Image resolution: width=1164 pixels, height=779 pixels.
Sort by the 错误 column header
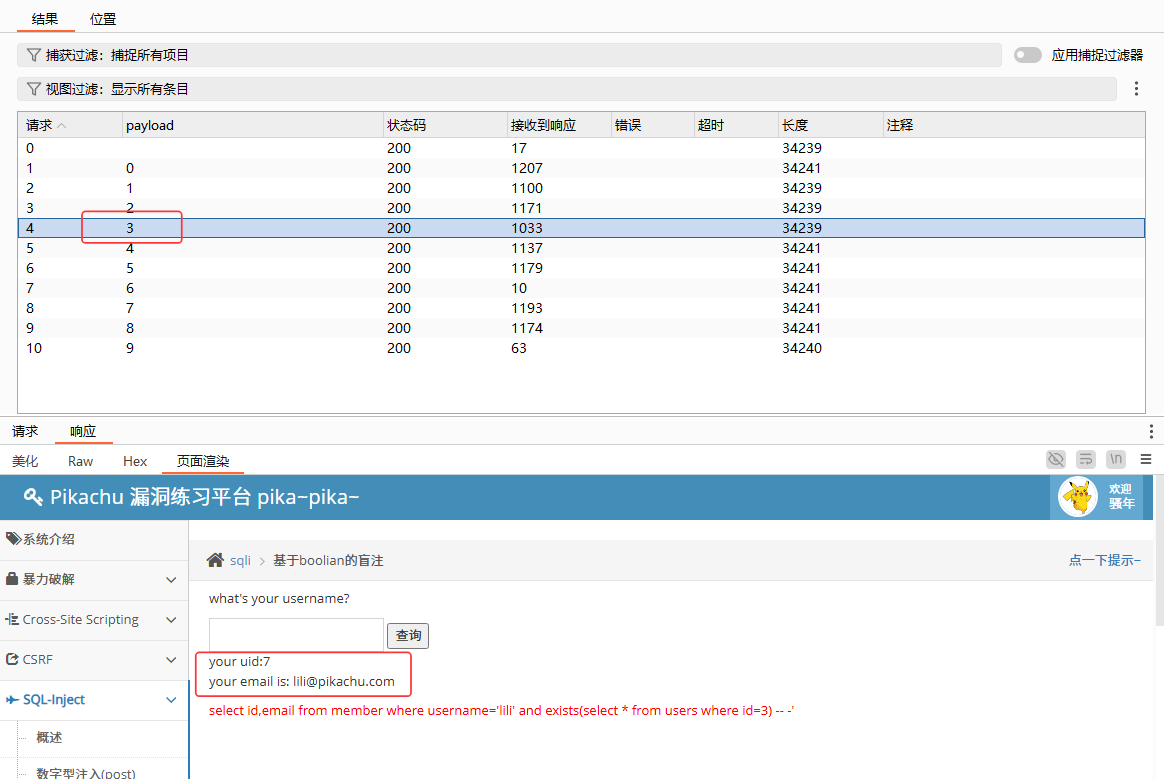(x=652, y=126)
